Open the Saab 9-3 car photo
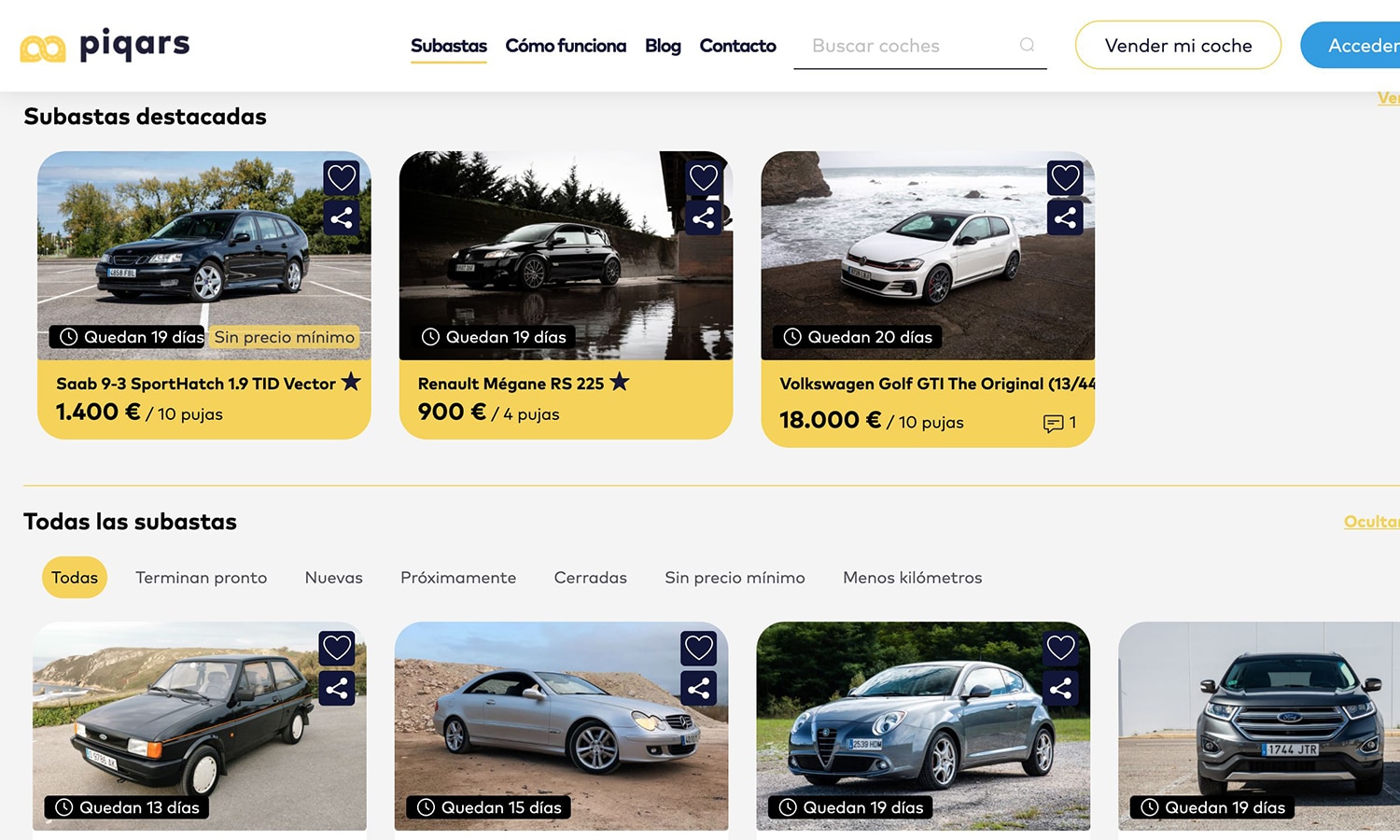Screen dimensions: 1400x840 pos(204,256)
